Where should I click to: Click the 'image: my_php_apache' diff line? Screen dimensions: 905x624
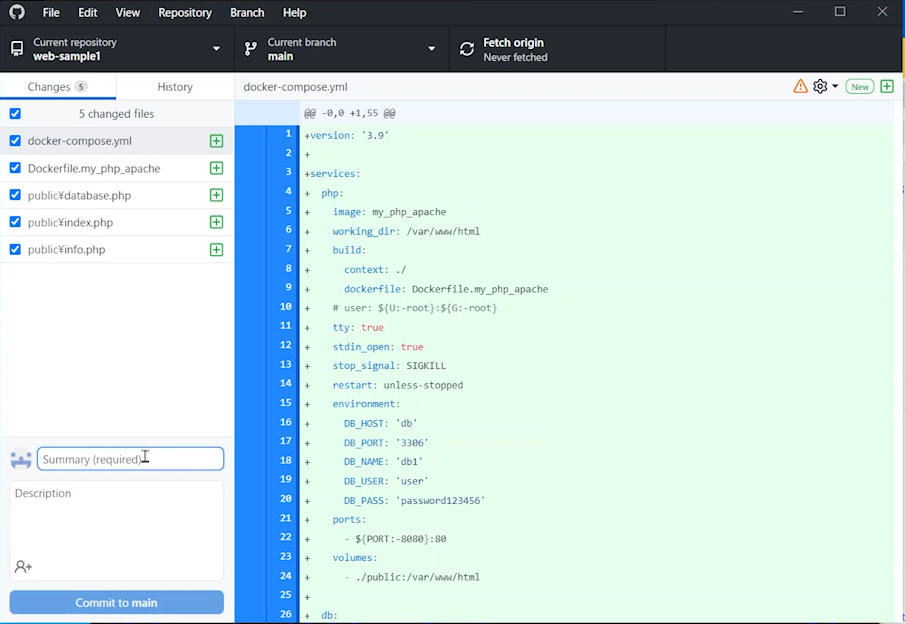tap(597, 212)
